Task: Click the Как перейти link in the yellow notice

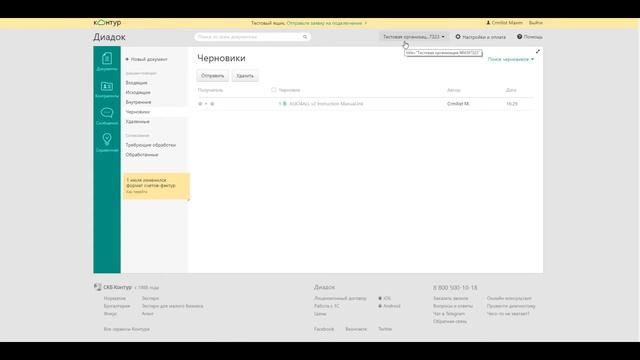Action: coord(137,191)
